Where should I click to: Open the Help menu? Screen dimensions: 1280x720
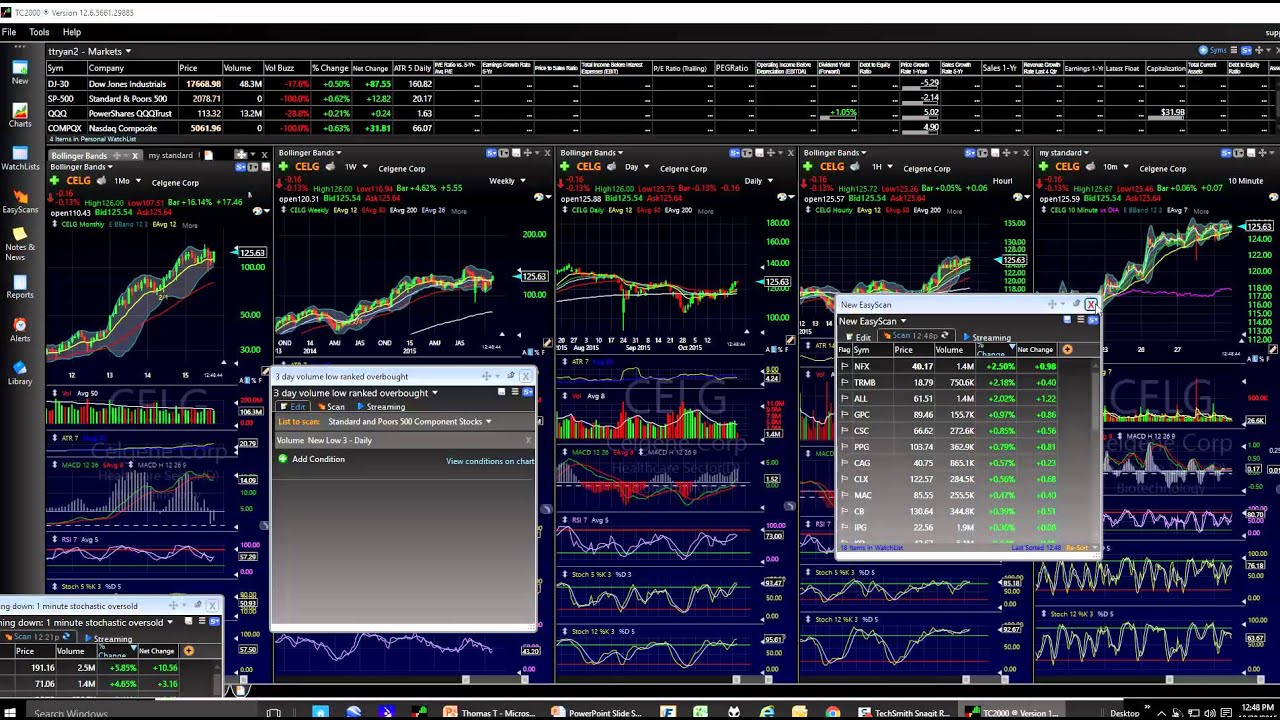pyautogui.click(x=72, y=32)
